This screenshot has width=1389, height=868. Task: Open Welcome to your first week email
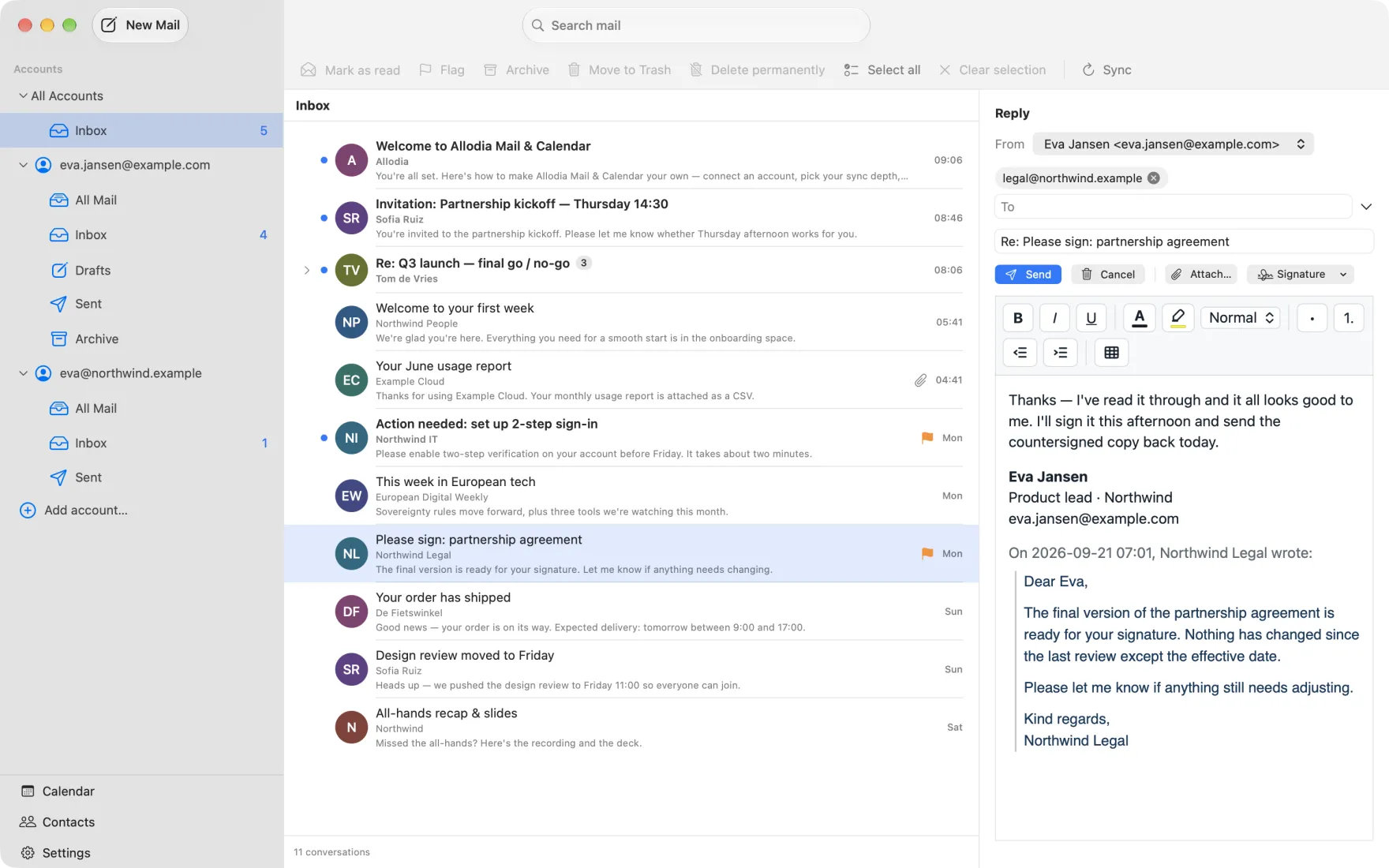631,322
